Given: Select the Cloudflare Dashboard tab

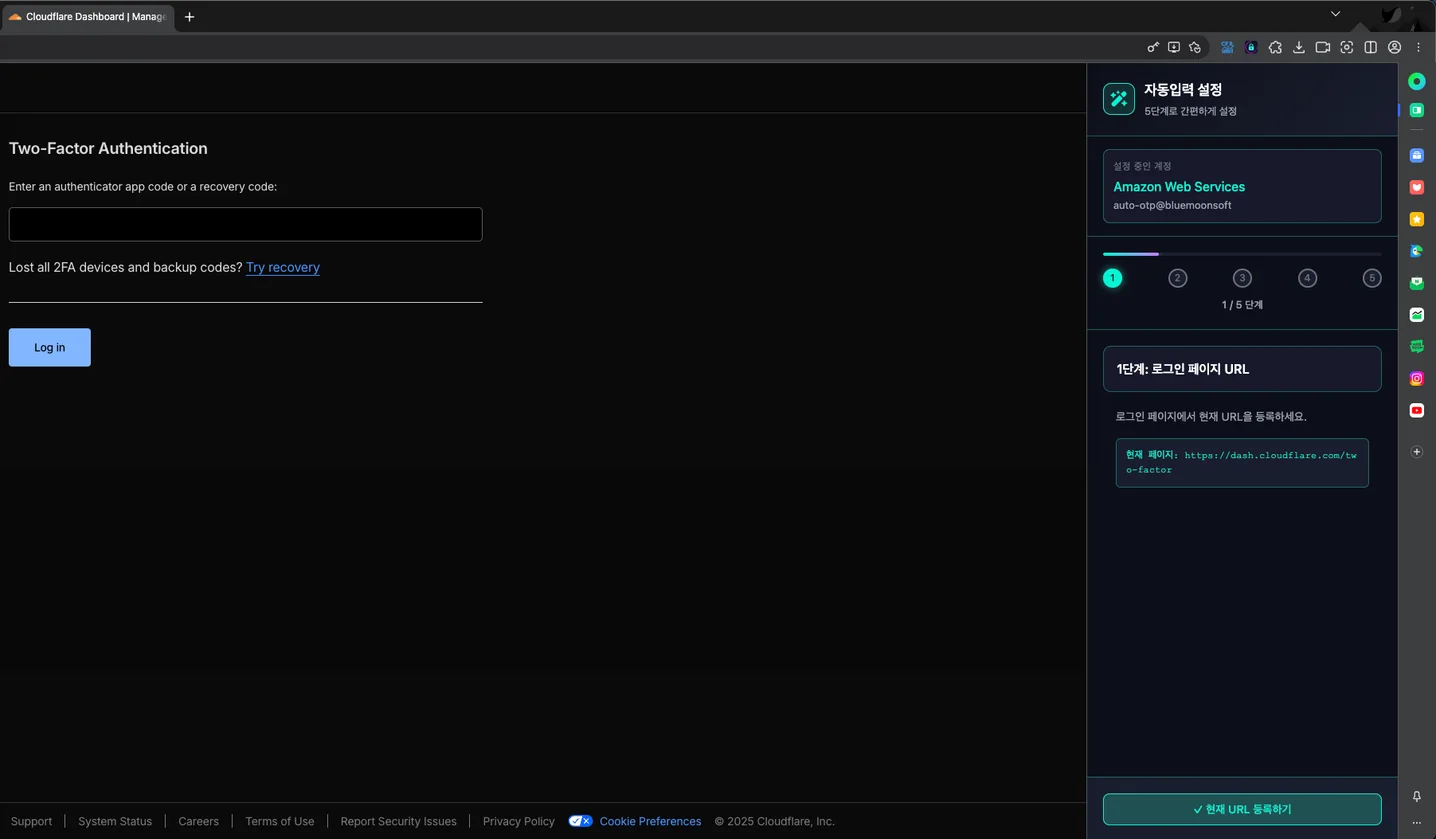Looking at the screenshot, I should point(88,16).
